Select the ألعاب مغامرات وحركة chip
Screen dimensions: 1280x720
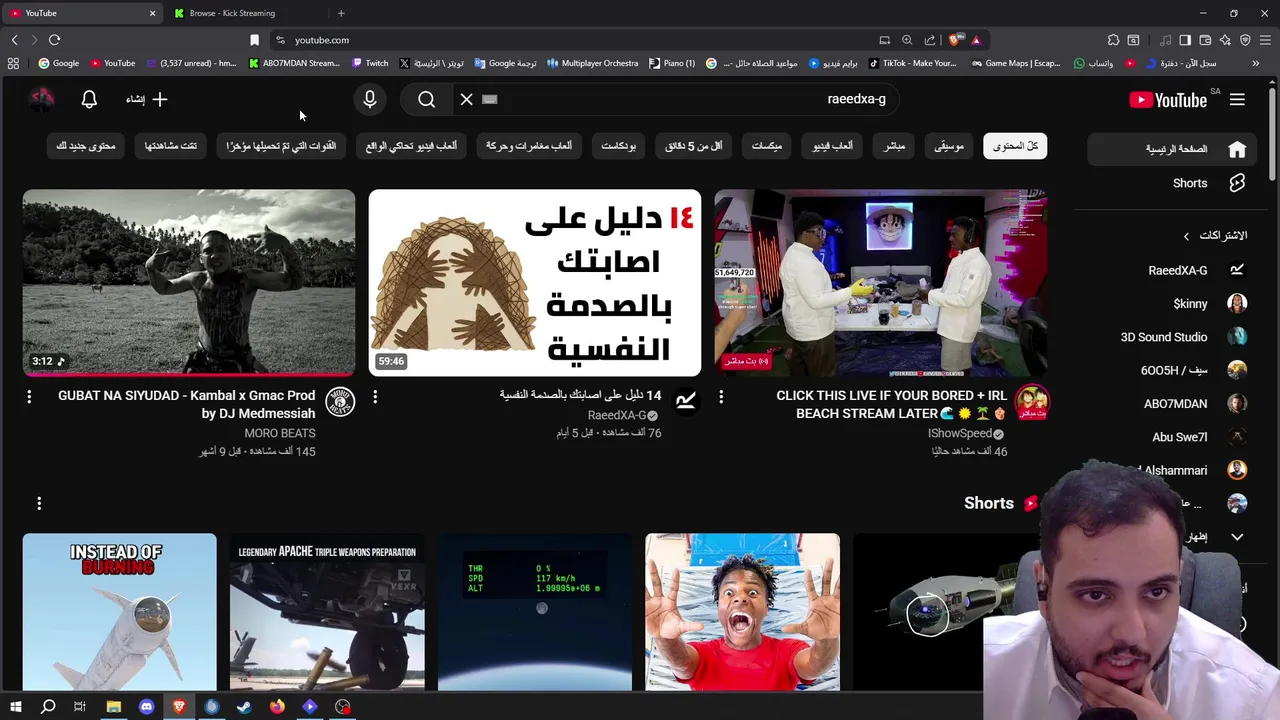point(529,146)
